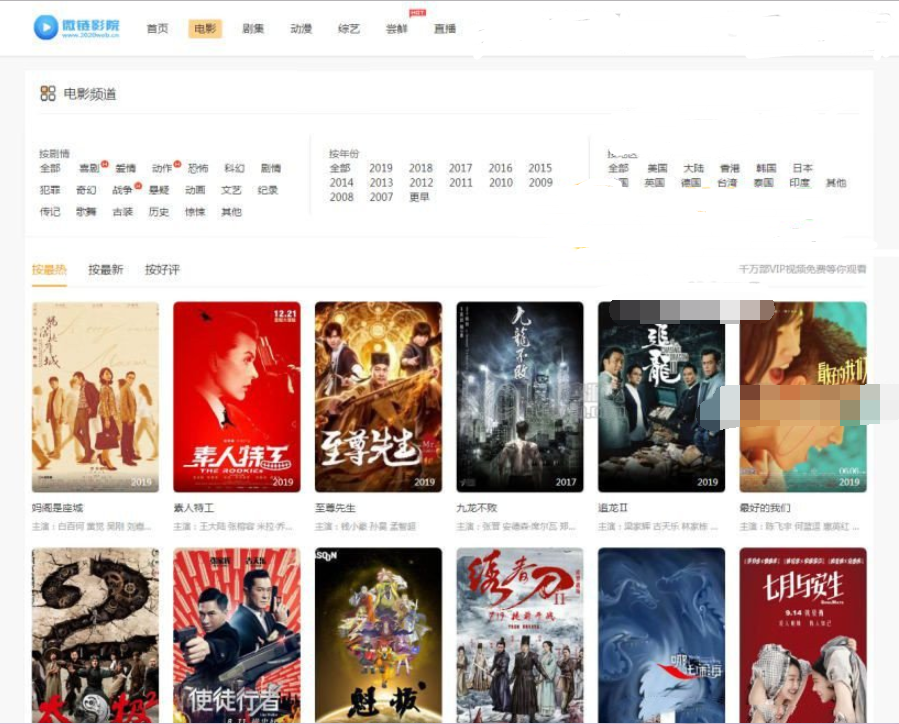
Task: Switch to the 剧集 navigation tab
Action: click(x=253, y=29)
